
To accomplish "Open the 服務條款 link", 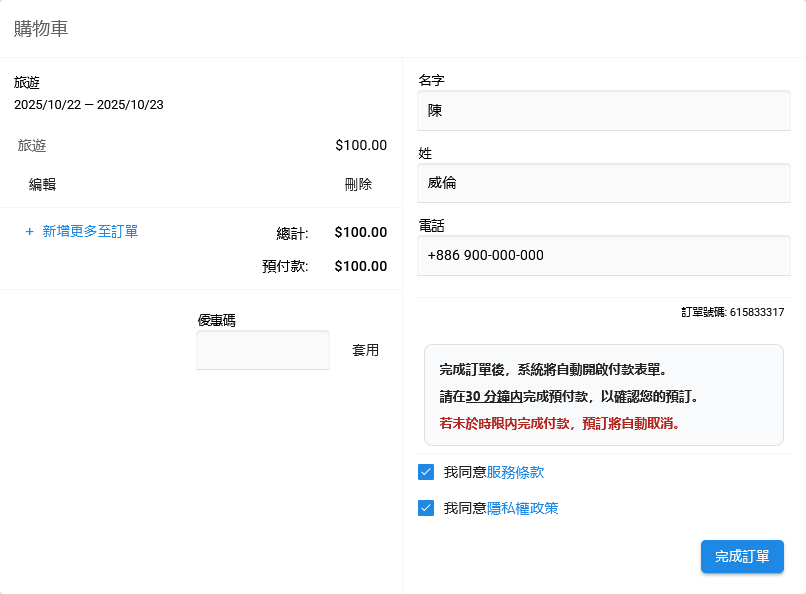I will pos(515,472).
